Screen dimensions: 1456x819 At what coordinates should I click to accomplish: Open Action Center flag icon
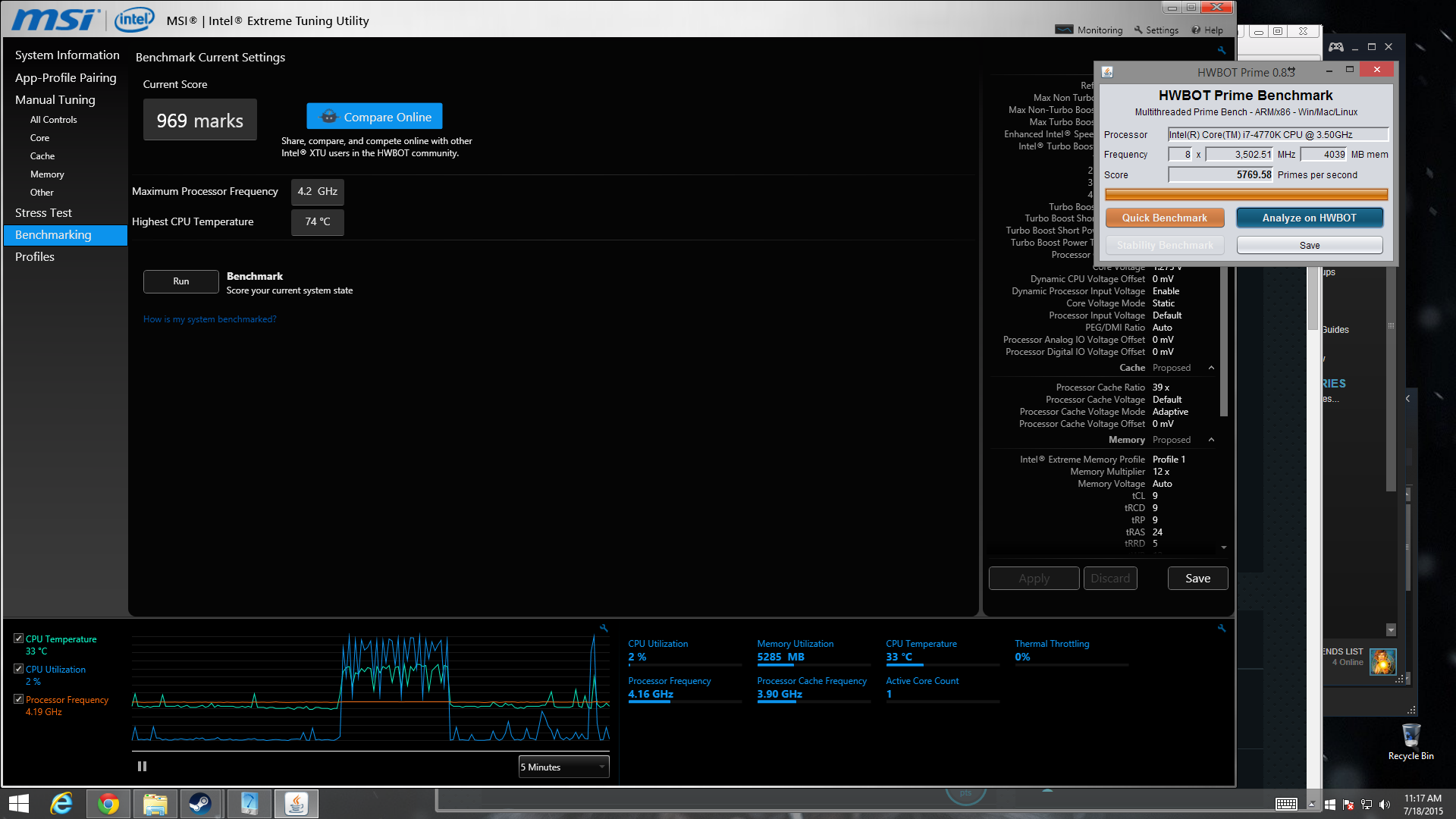[1348, 805]
